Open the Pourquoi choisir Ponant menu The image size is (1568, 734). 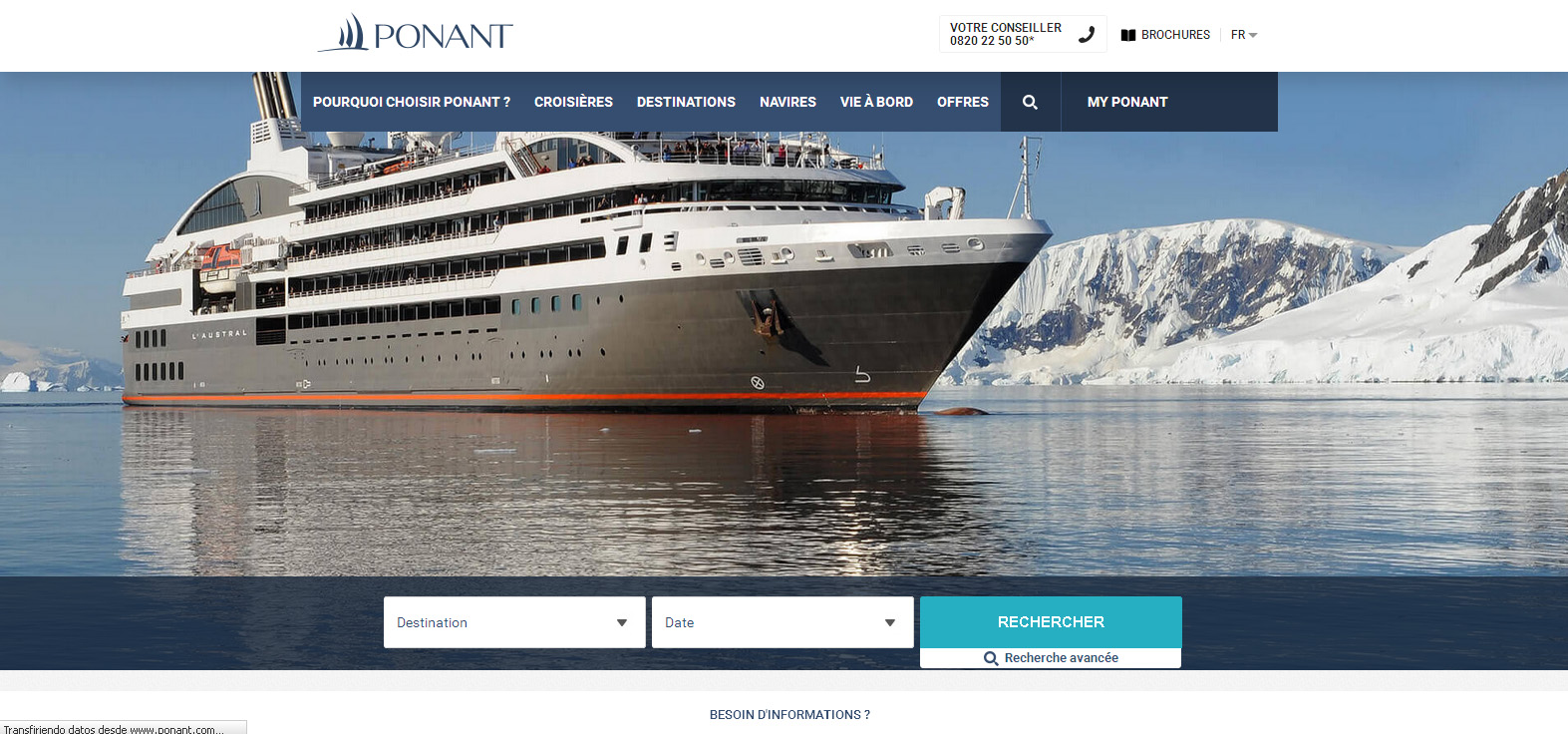412,102
